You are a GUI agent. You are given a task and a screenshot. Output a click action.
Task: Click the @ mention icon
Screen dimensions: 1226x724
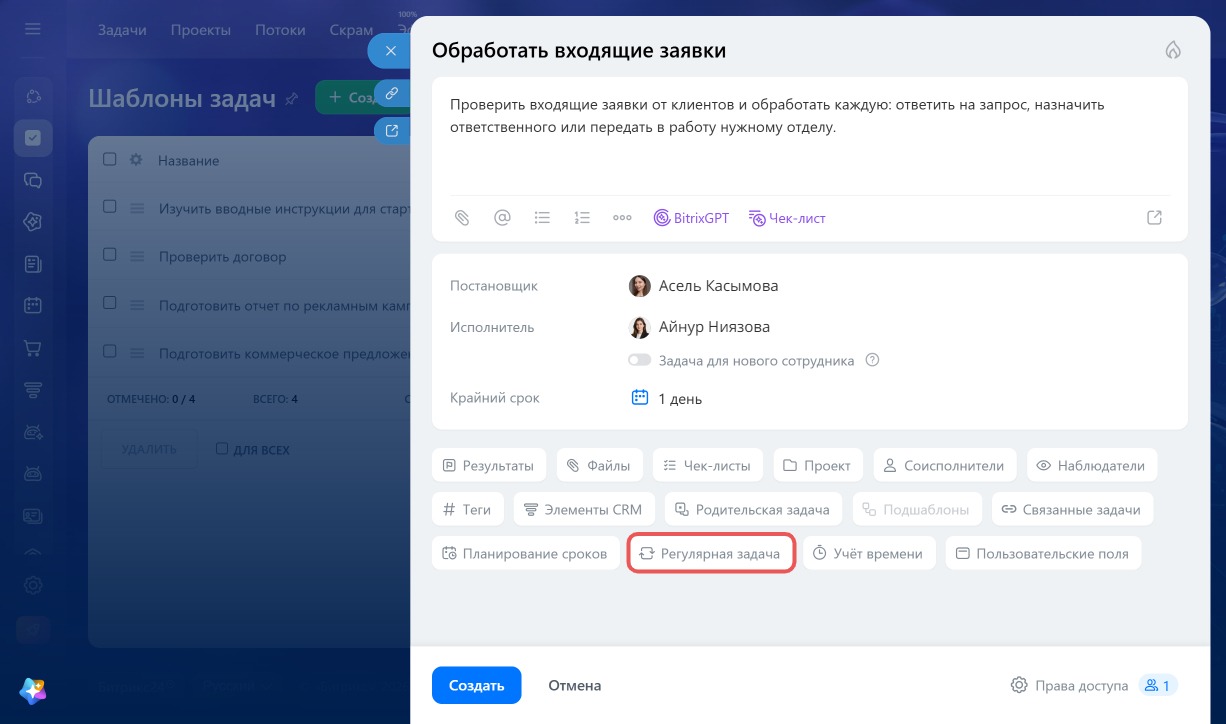pyautogui.click(x=502, y=217)
